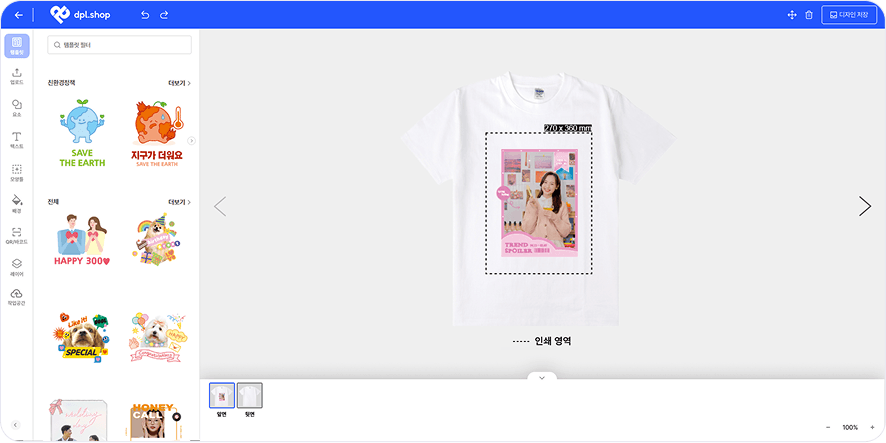The image size is (886, 443).
Task: Click the 인쇄 영역 print area legend
Action: pos(541,341)
